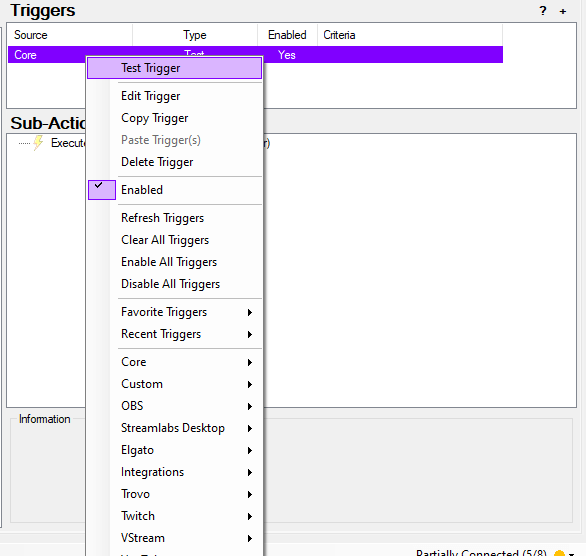Click the Enabled column header
Screen dimensions: 586x556
pos(287,35)
